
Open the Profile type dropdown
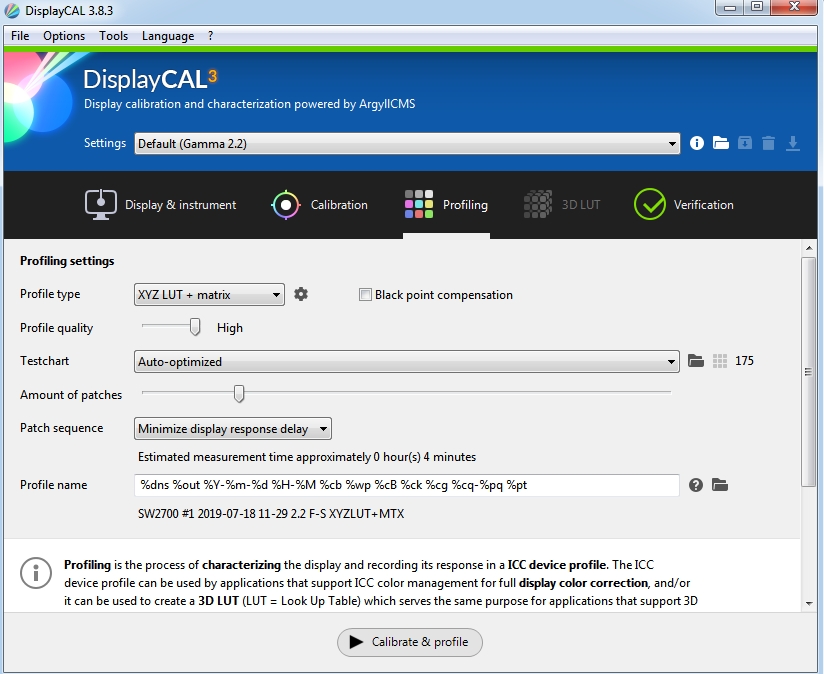click(209, 295)
